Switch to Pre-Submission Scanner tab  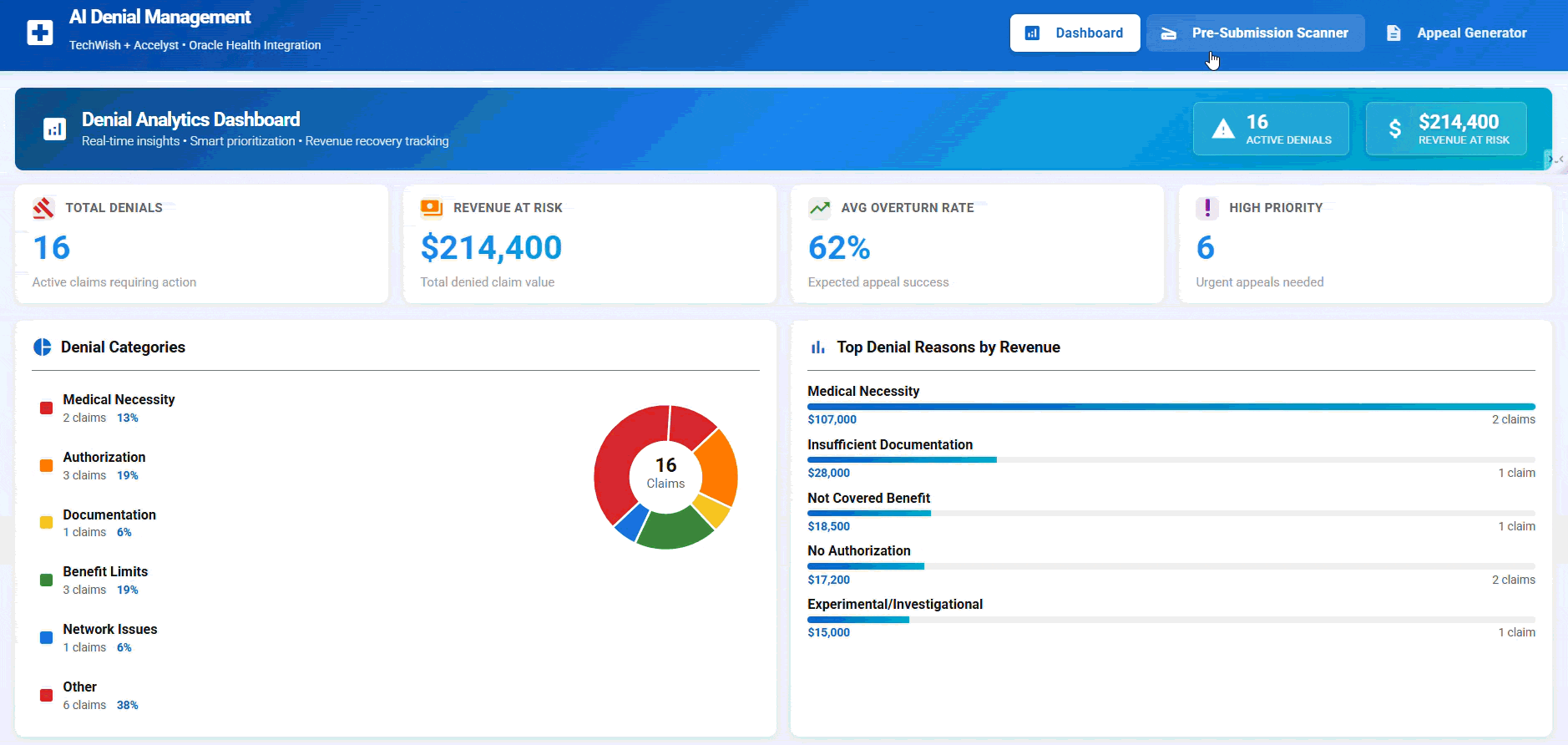1255,33
